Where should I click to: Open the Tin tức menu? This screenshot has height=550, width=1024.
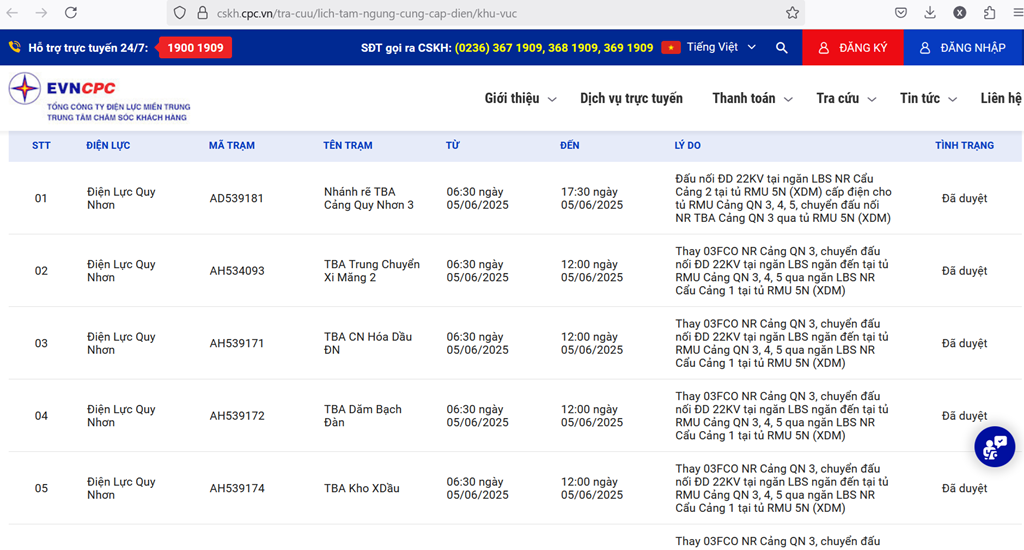928,98
